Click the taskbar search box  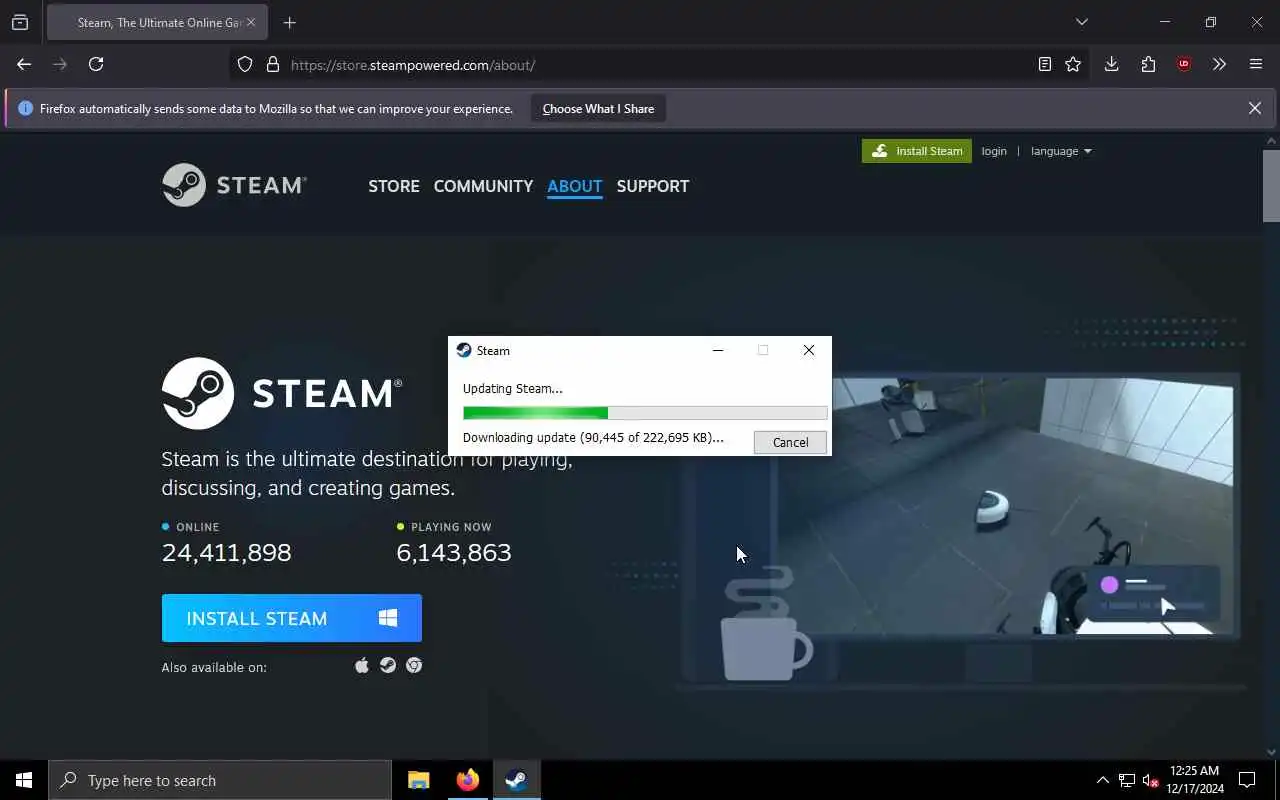pos(220,780)
